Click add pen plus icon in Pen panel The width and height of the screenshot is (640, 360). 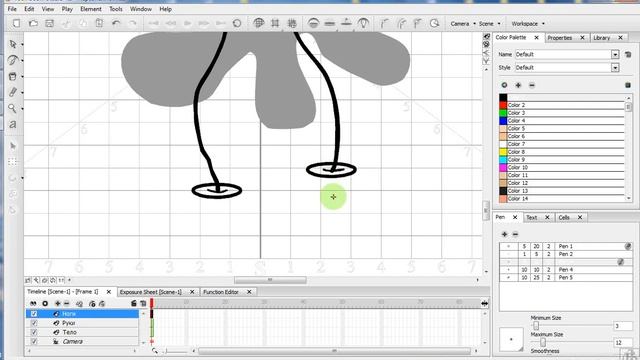pos(504,234)
